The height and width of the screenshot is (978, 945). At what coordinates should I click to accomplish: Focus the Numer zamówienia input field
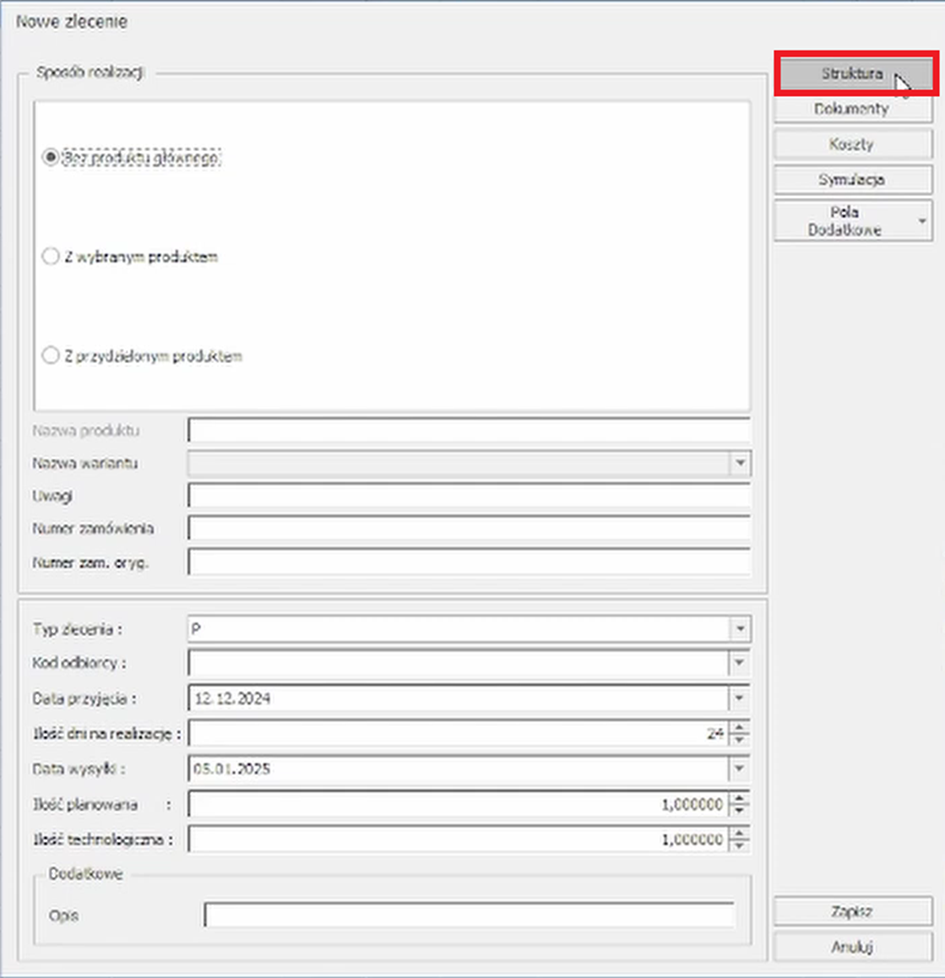pos(468,528)
